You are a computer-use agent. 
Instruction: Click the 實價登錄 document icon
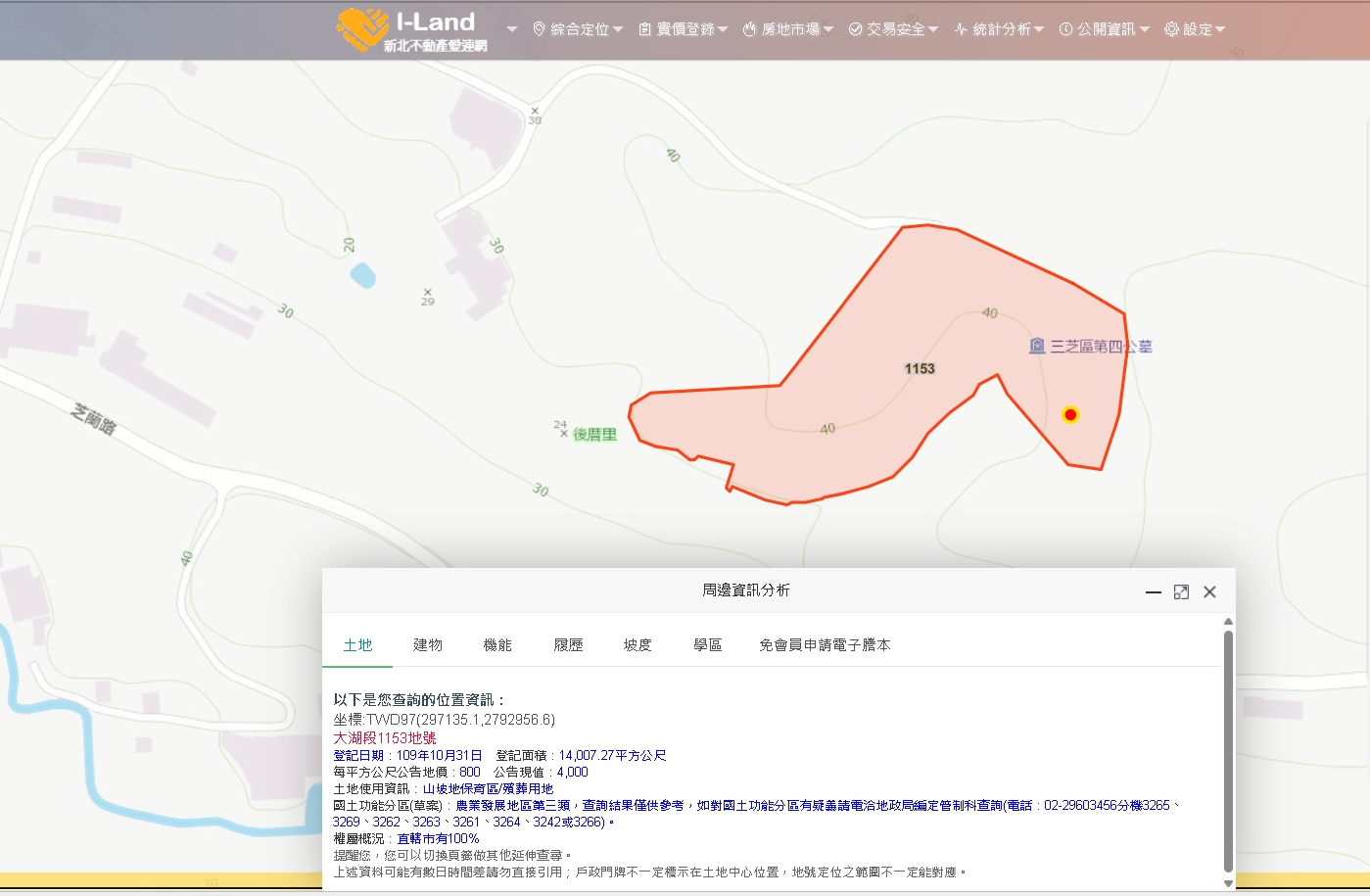click(x=646, y=28)
